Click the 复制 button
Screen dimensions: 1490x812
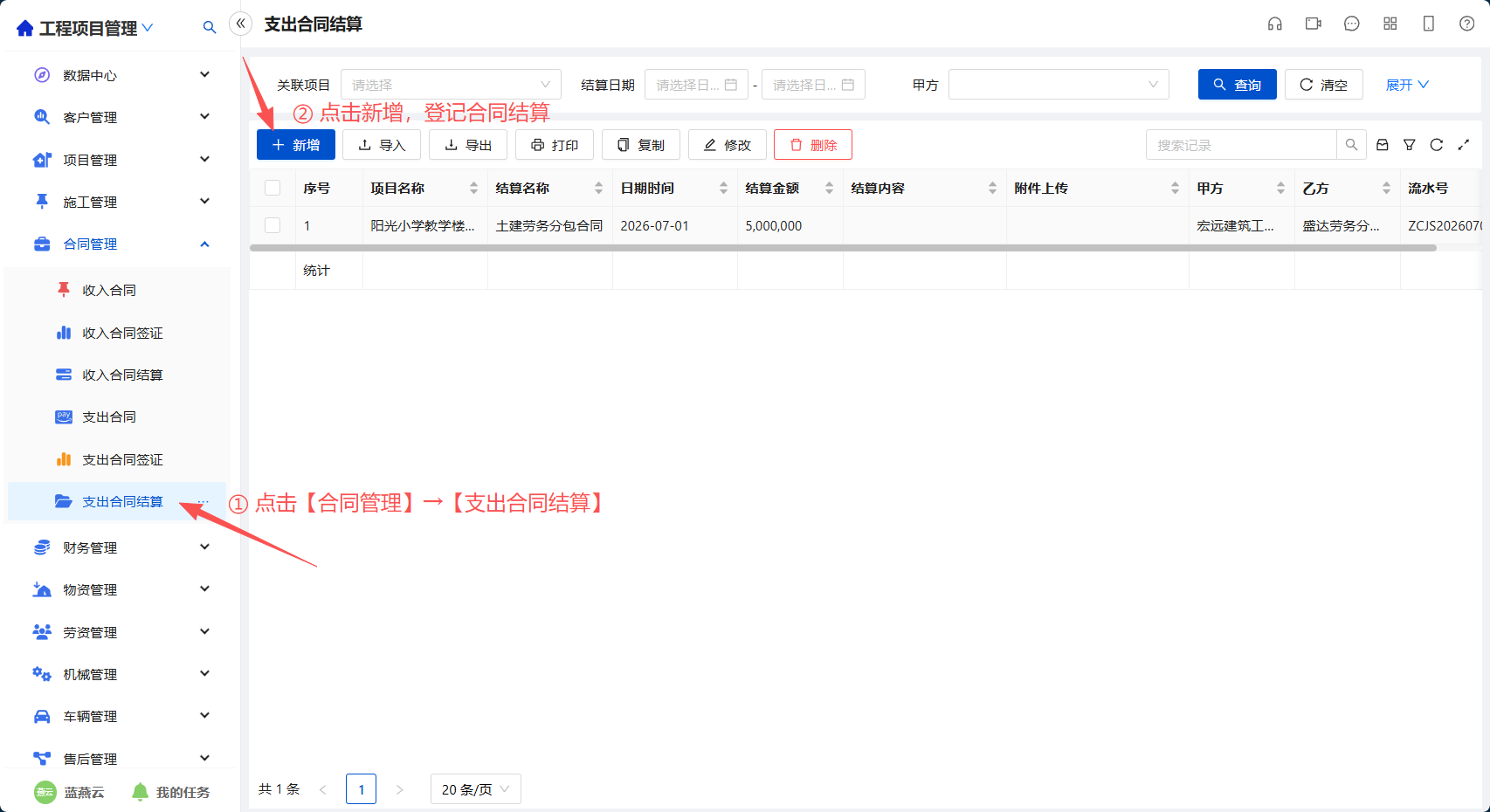click(x=641, y=145)
